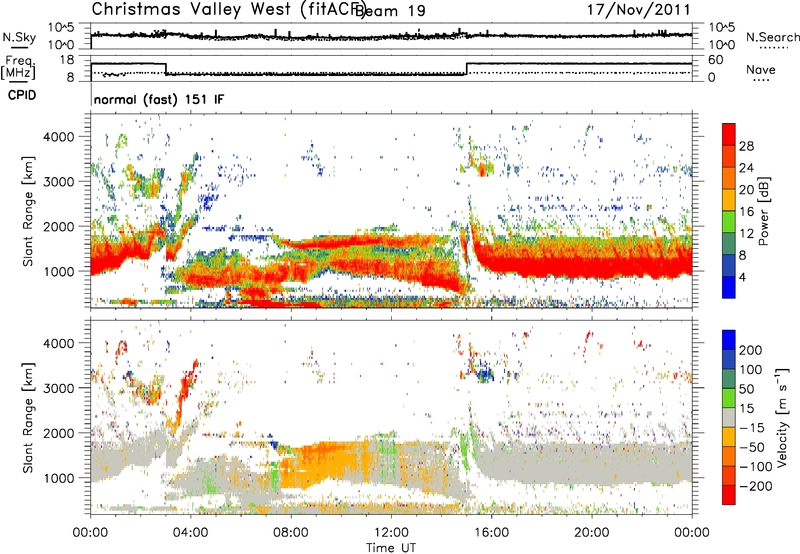This screenshot has height=554, width=800.
Task: Click the frequency step-up line near 15:00
Action: pos(467,69)
